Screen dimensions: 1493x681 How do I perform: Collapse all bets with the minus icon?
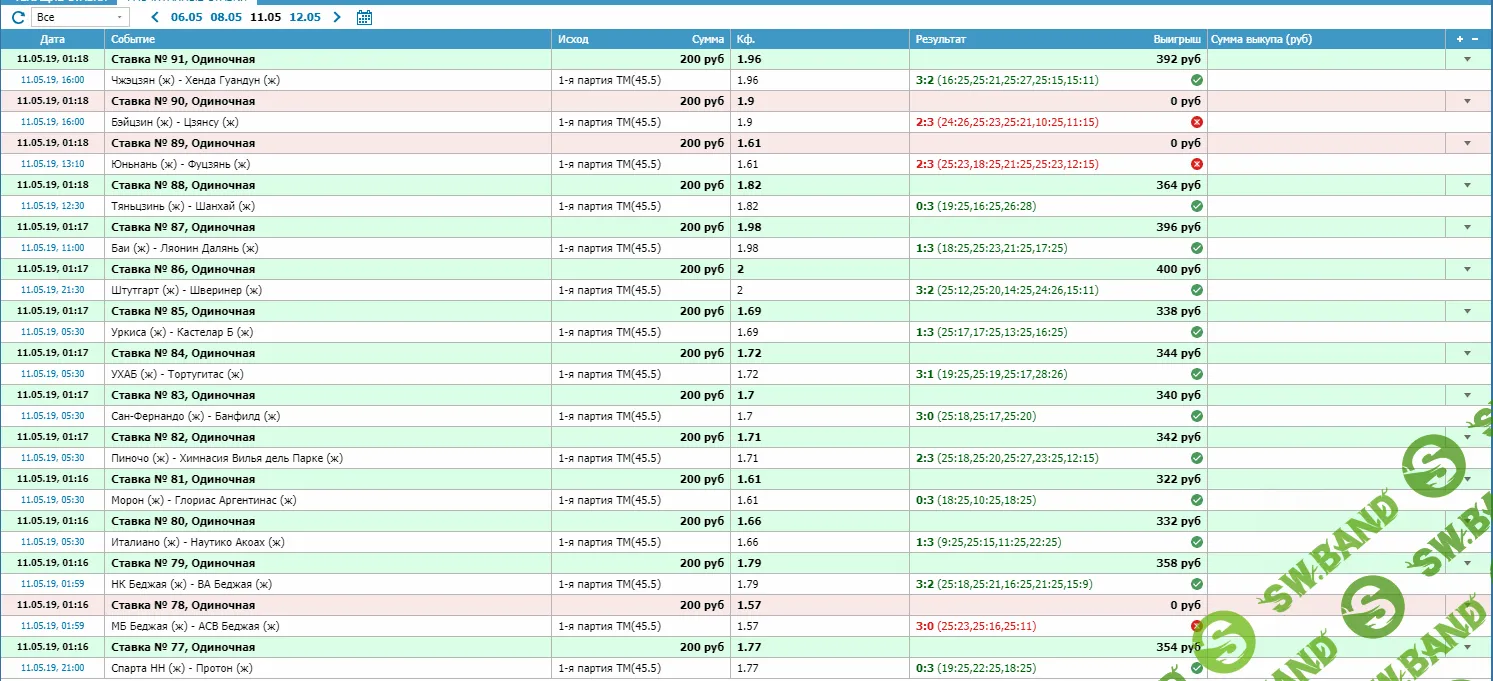coord(1475,39)
